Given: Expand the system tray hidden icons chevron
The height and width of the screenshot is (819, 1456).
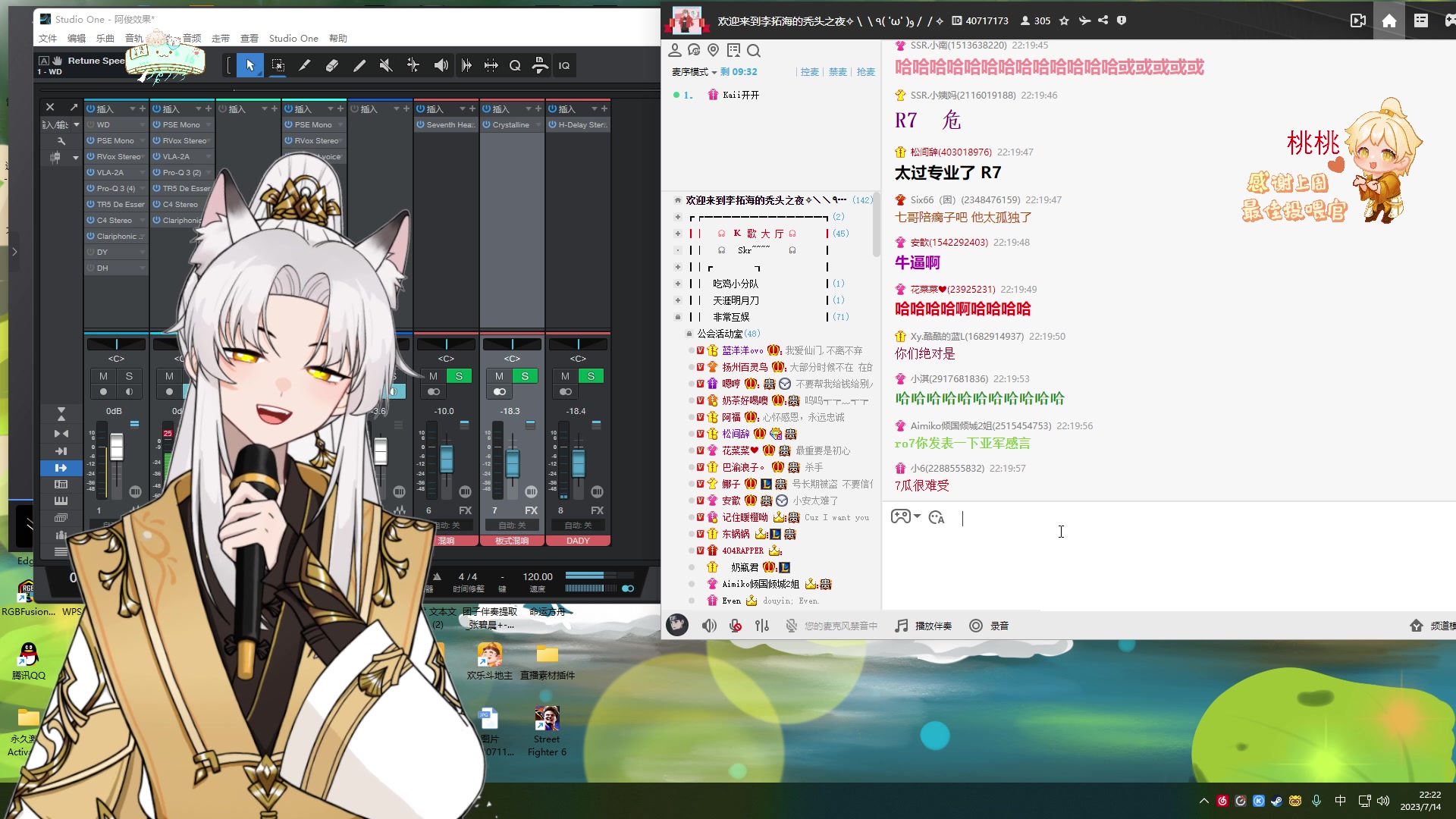Looking at the screenshot, I should [1203, 801].
